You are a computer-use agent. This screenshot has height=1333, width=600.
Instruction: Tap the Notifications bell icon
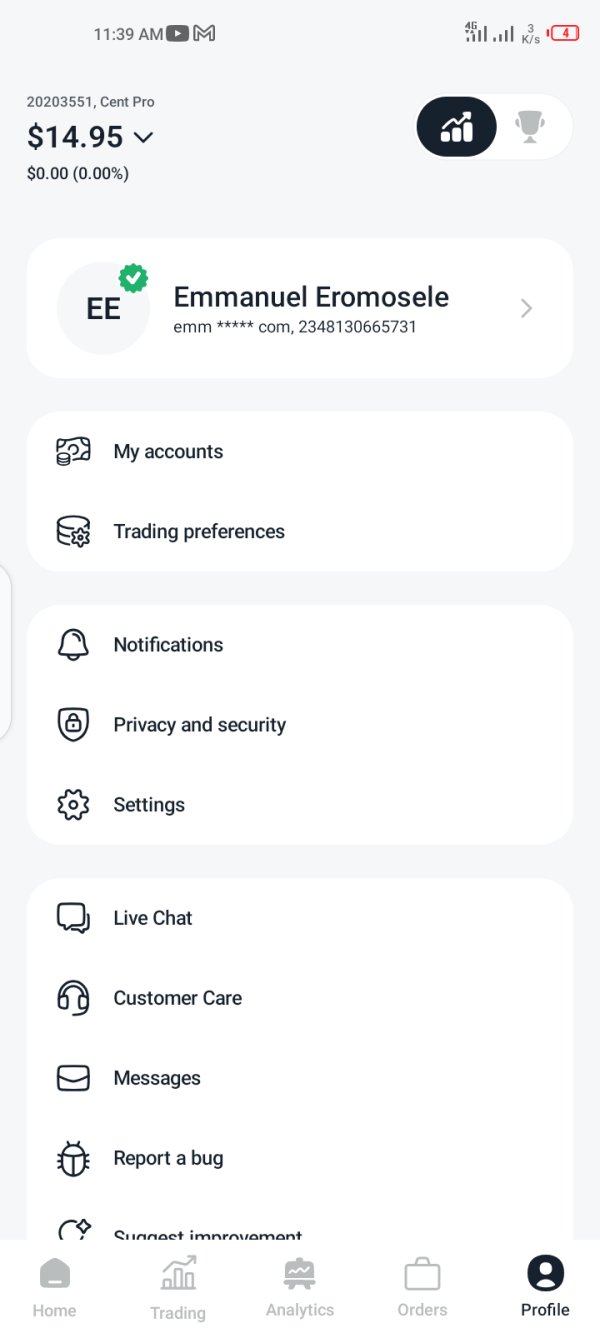[x=73, y=645]
